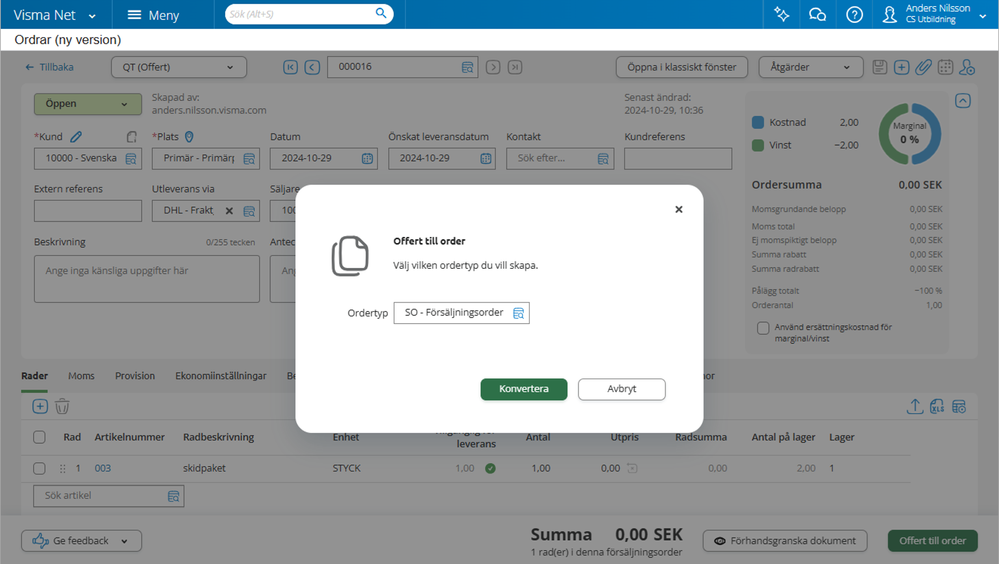Go to first order record
The width and height of the screenshot is (999, 564).
click(x=291, y=67)
